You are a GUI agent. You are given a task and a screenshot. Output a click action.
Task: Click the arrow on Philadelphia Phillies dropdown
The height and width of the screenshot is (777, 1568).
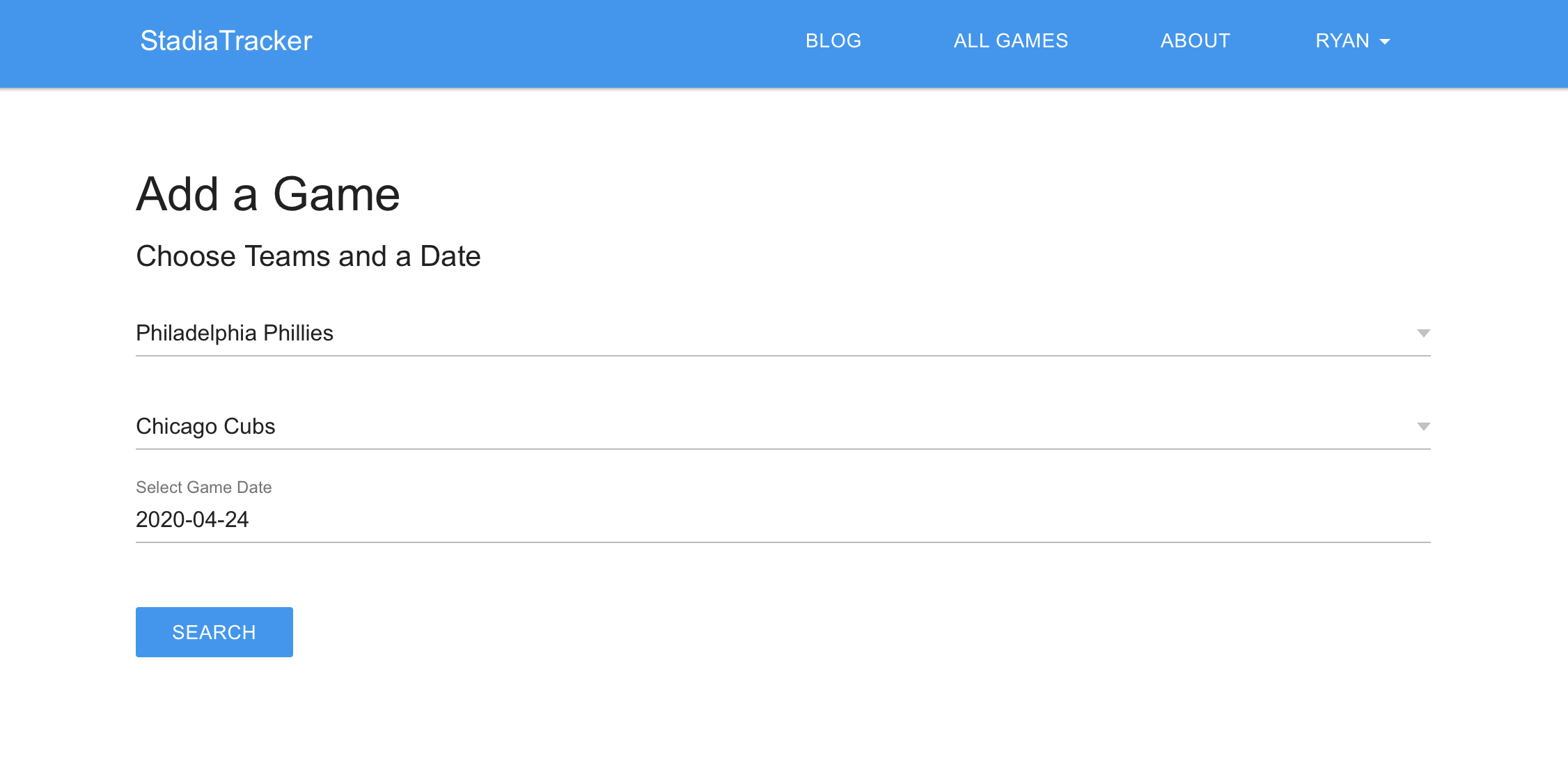1423,333
